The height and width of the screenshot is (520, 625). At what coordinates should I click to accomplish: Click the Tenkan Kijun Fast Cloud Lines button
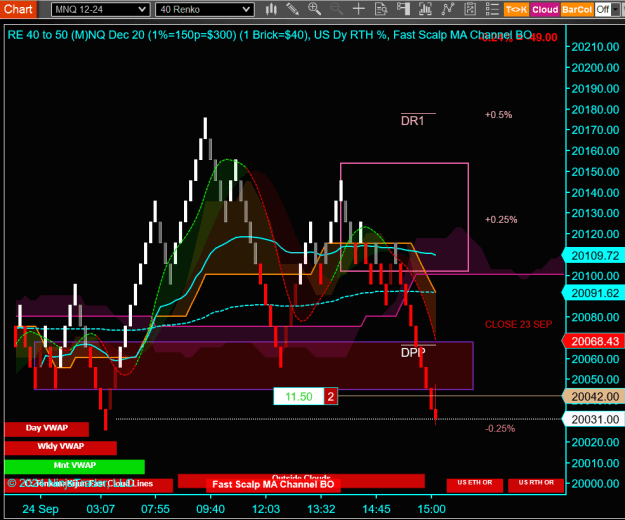click(88, 485)
